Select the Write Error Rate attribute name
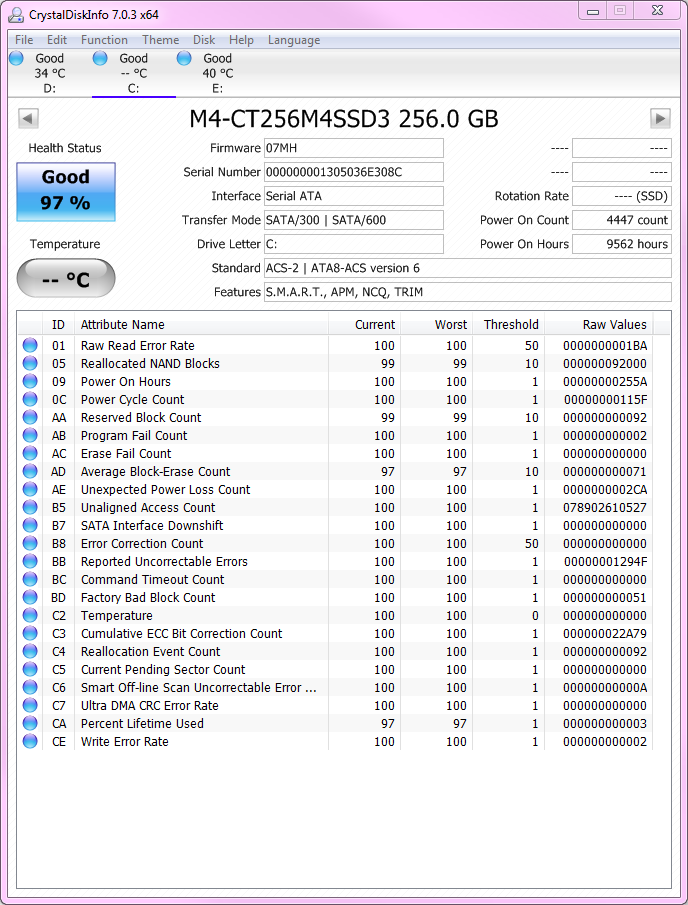688x905 pixels. click(125, 741)
